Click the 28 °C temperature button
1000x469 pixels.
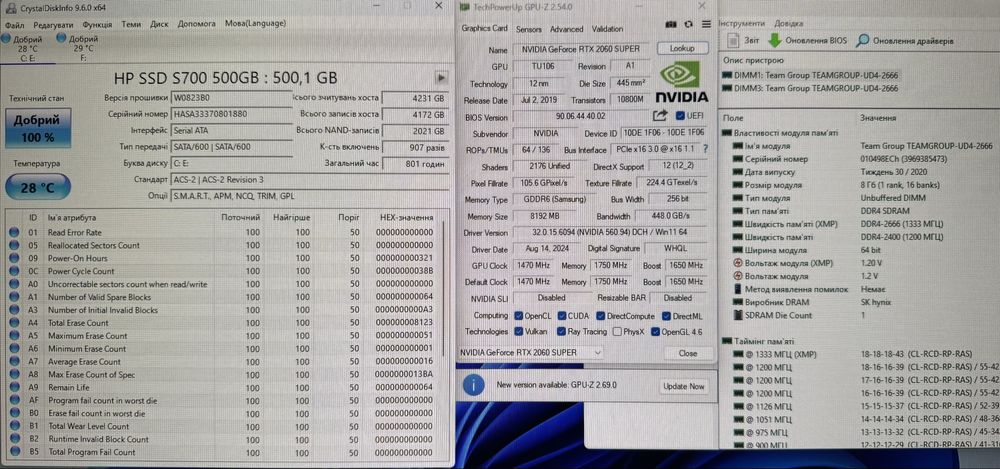click(x=38, y=188)
